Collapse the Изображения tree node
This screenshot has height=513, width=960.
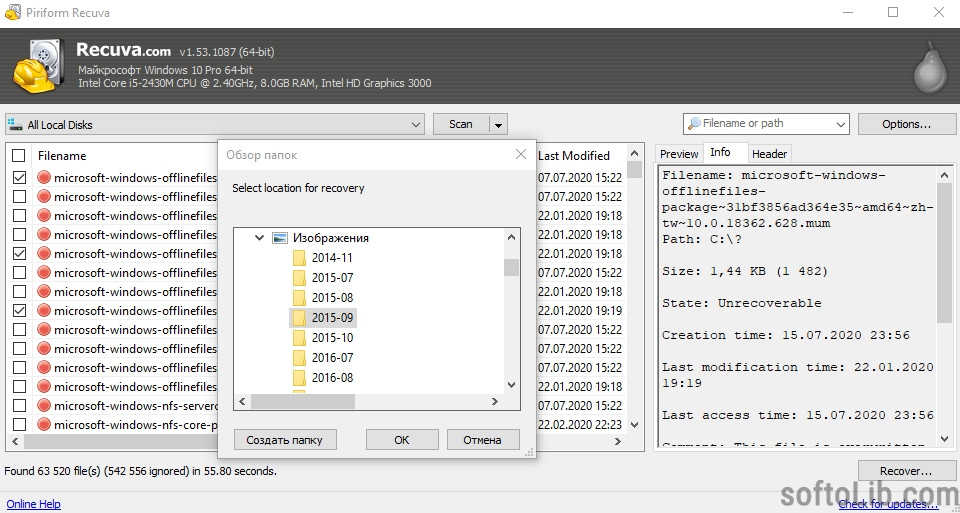[259, 238]
